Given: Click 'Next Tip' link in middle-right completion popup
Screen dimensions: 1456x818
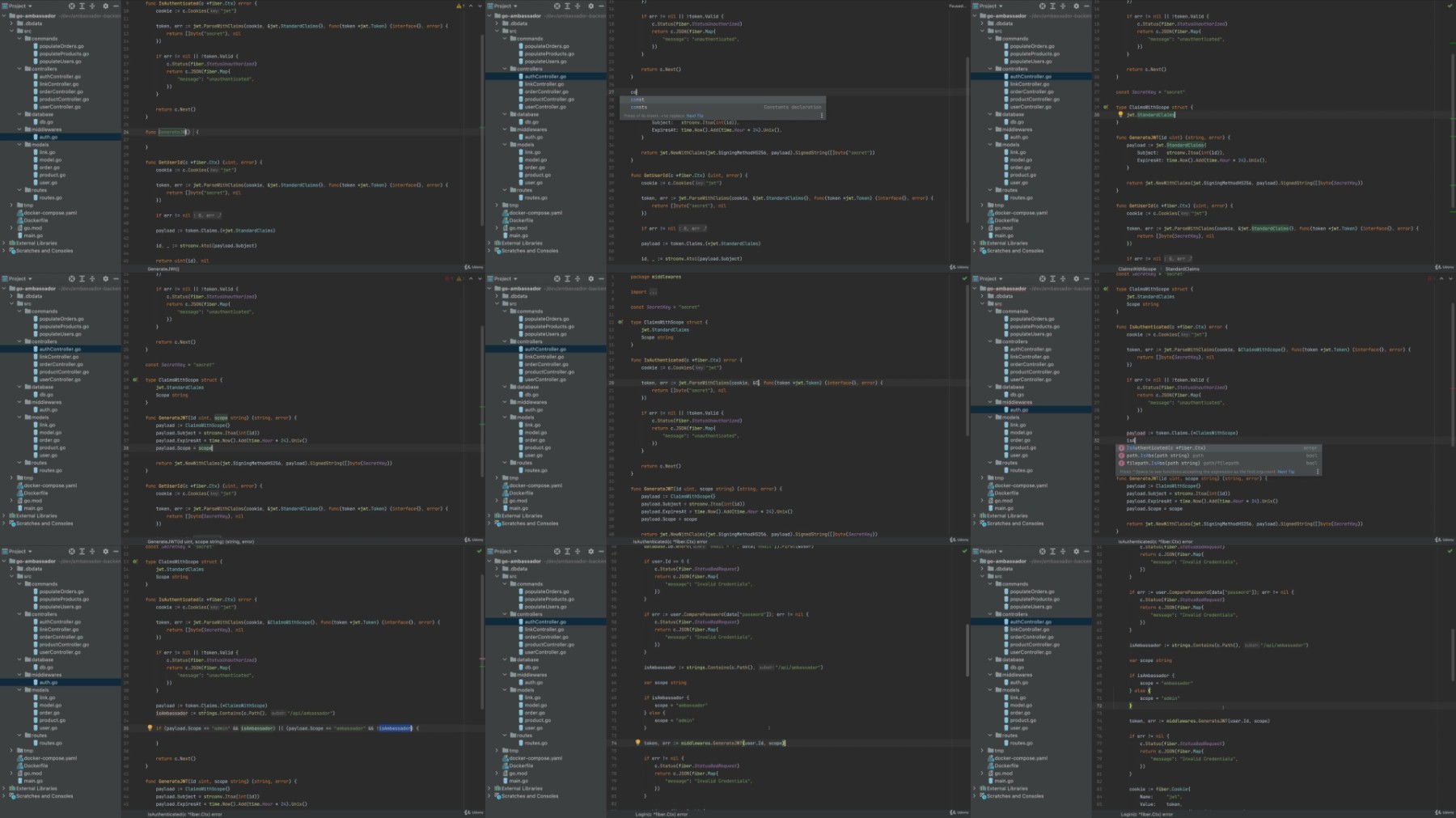Looking at the screenshot, I should [1285, 472].
